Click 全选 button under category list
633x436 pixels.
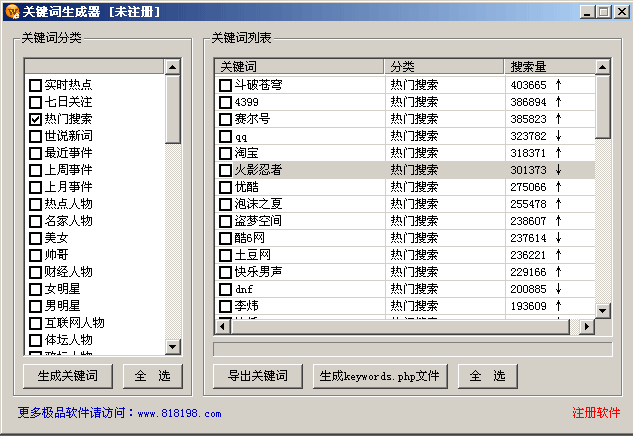pyautogui.click(x=153, y=376)
